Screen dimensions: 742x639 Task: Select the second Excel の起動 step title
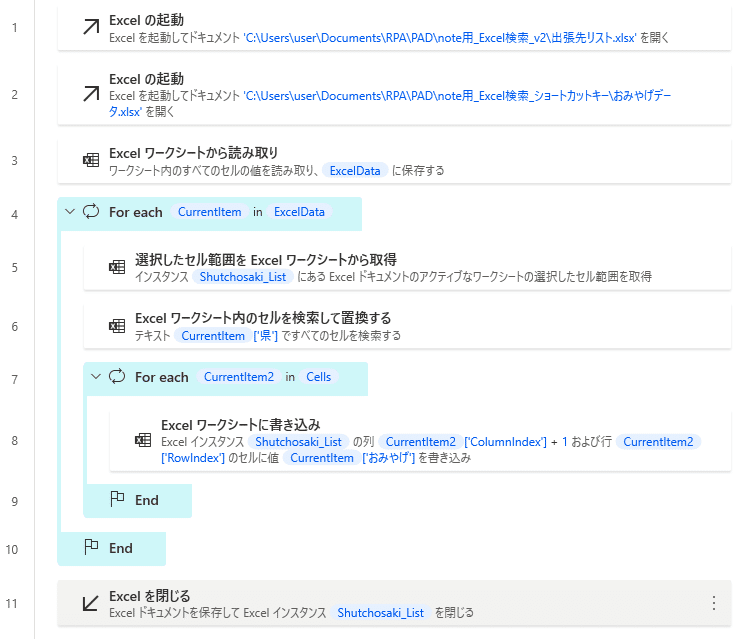coord(146,79)
